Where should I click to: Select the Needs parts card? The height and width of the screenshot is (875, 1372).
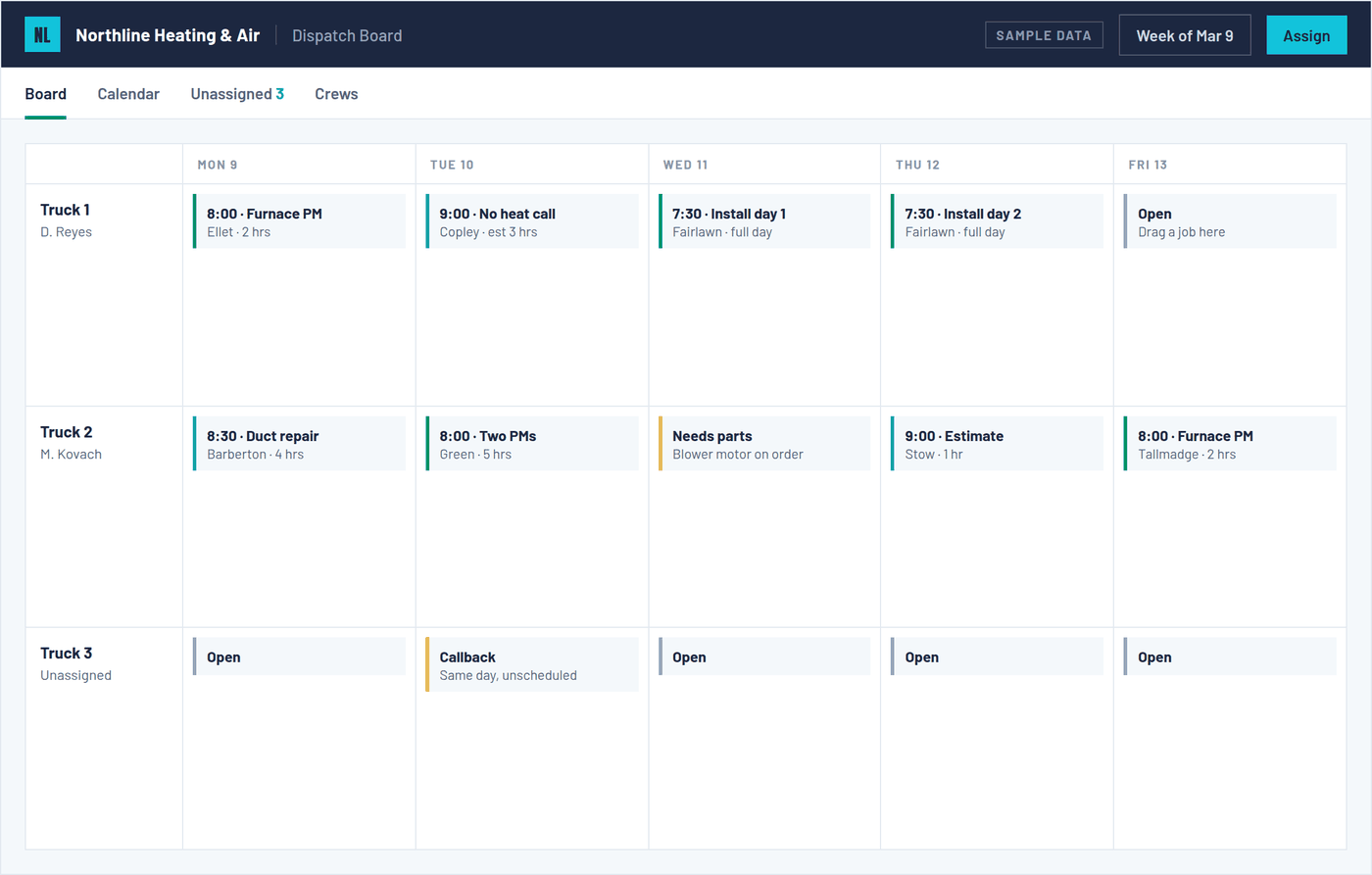(764, 444)
